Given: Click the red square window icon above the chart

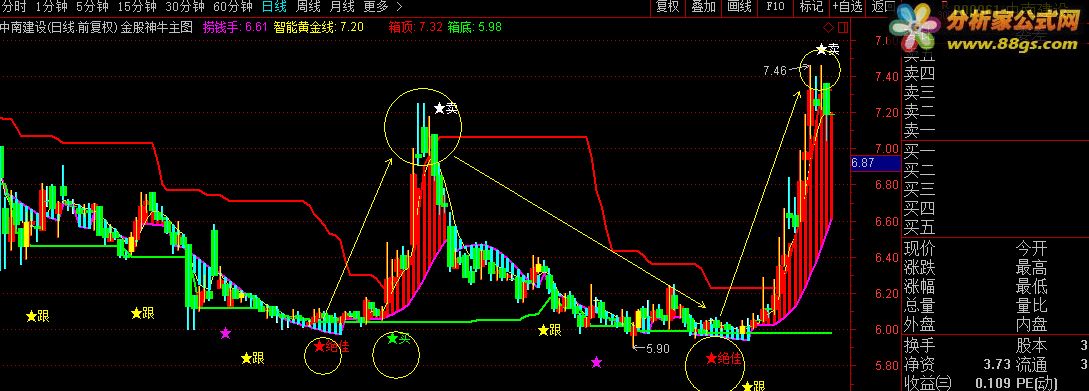Looking at the screenshot, I should tap(842, 27).
